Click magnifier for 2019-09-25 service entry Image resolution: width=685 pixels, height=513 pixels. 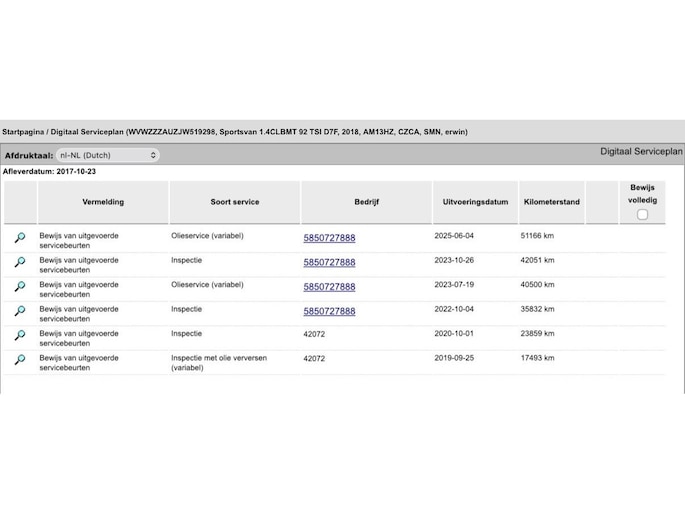coord(19,360)
